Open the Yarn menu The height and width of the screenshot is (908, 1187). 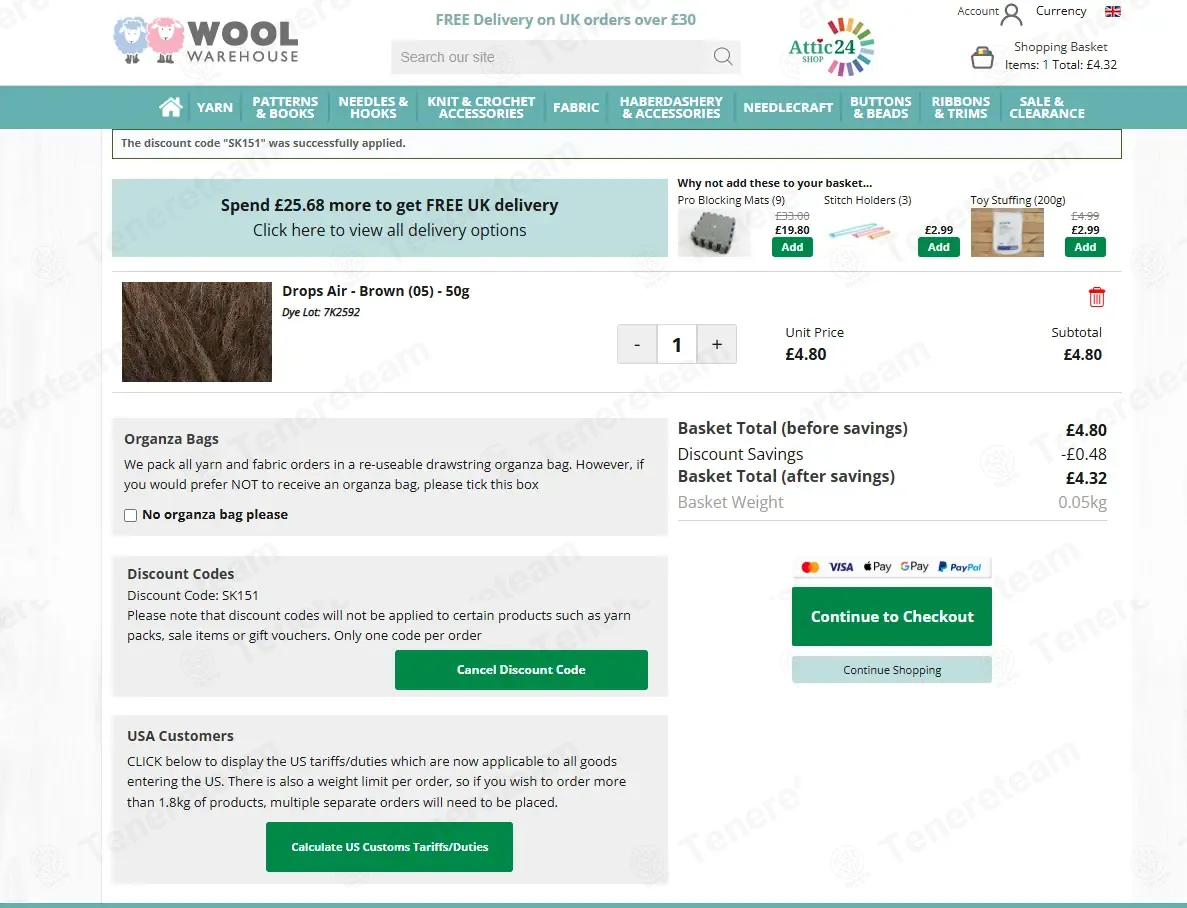click(x=215, y=108)
